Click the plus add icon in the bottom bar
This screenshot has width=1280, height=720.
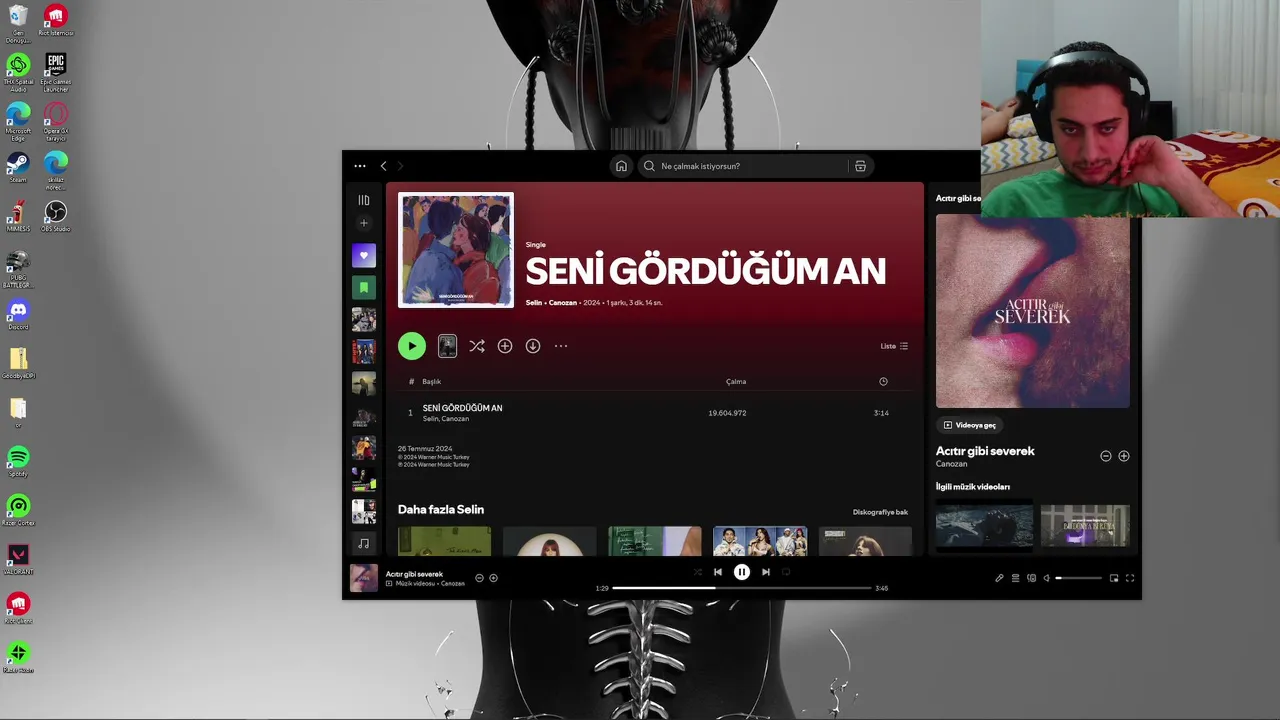click(x=493, y=578)
